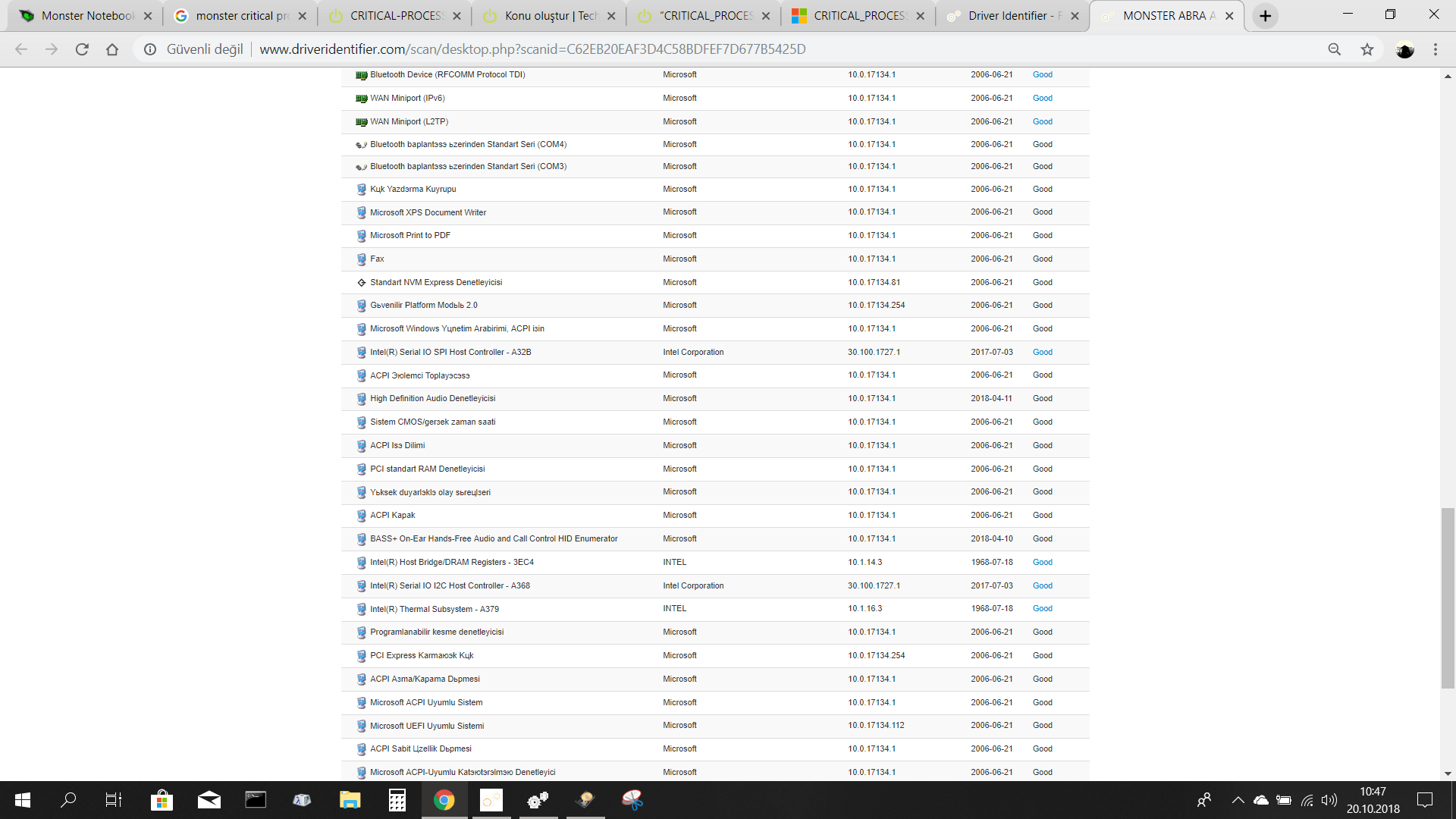This screenshot has height=819, width=1456.
Task: Click Good link for Intel Thermal Subsystem
Action: pyautogui.click(x=1042, y=608)
